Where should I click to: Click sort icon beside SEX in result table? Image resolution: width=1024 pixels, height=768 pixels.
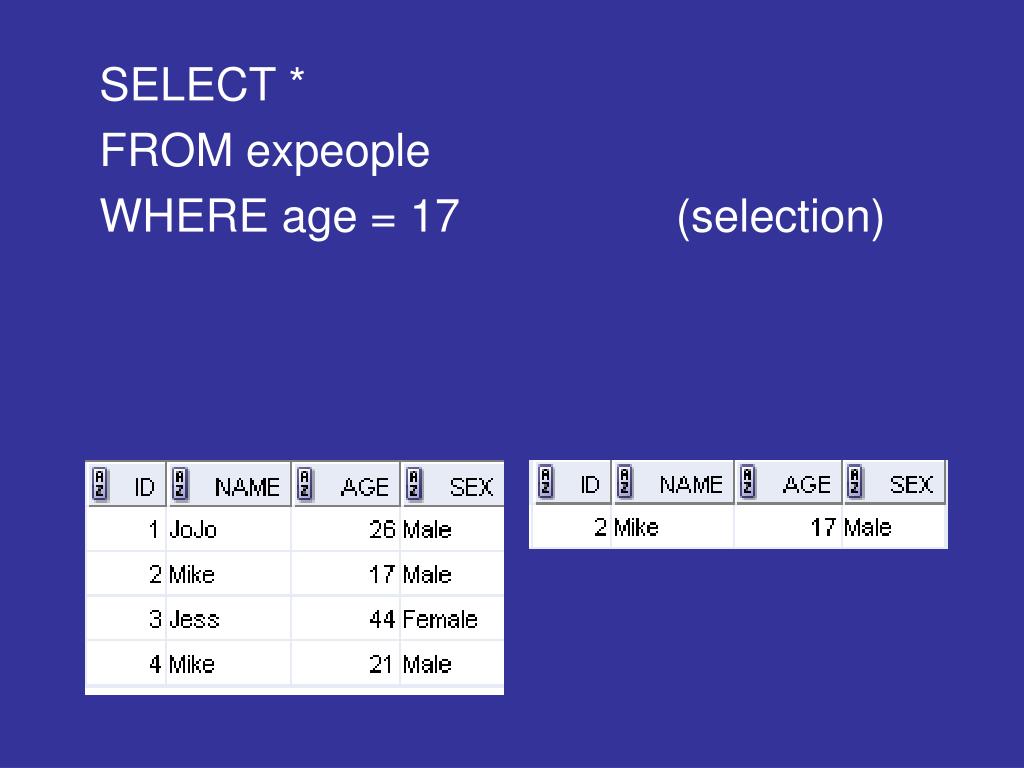pos(855,482)
